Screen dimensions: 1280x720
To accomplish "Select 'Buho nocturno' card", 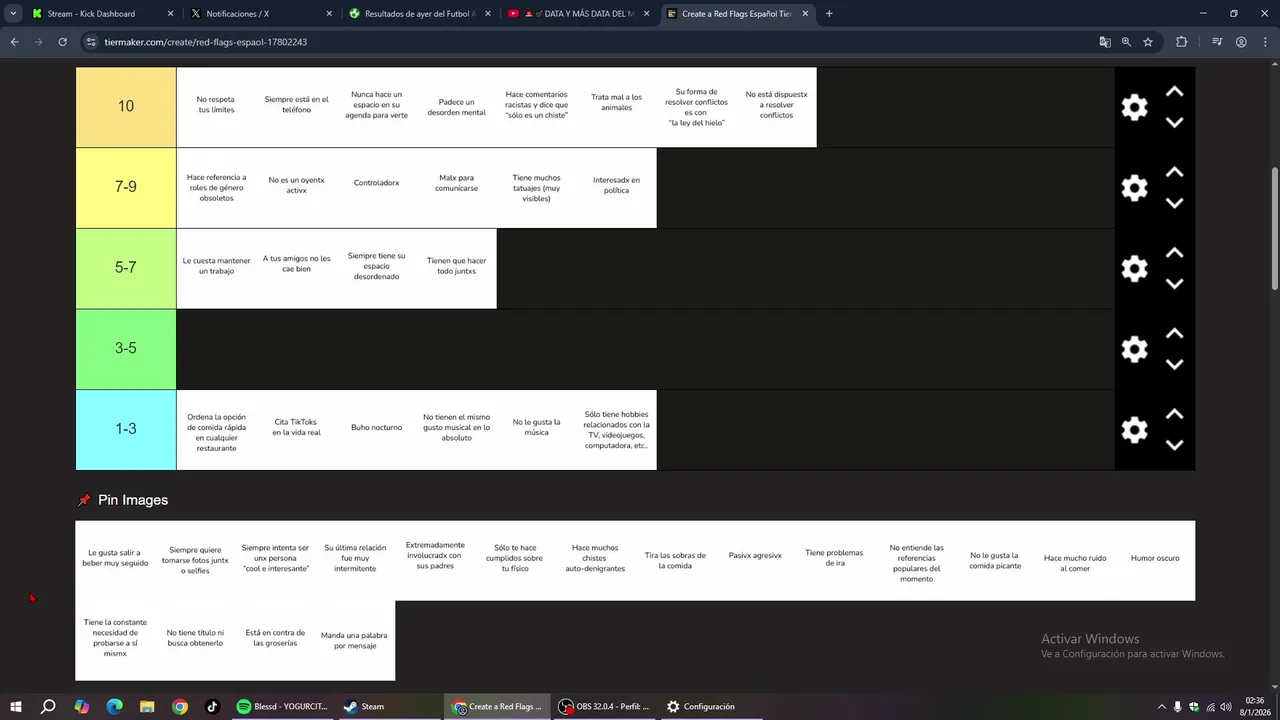I will 376,429.
